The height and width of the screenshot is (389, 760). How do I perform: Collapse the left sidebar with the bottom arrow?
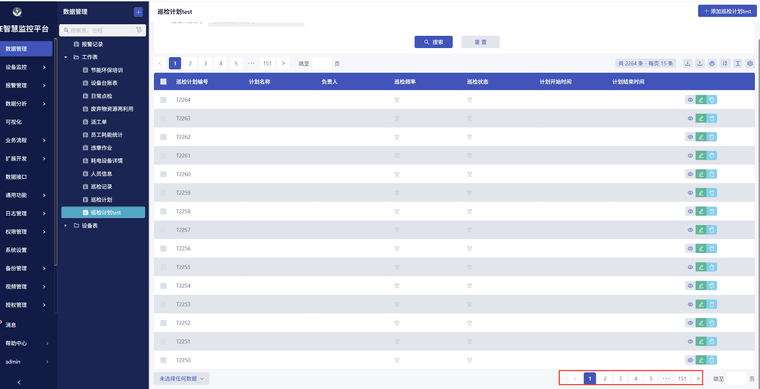(x=19, y=382)
